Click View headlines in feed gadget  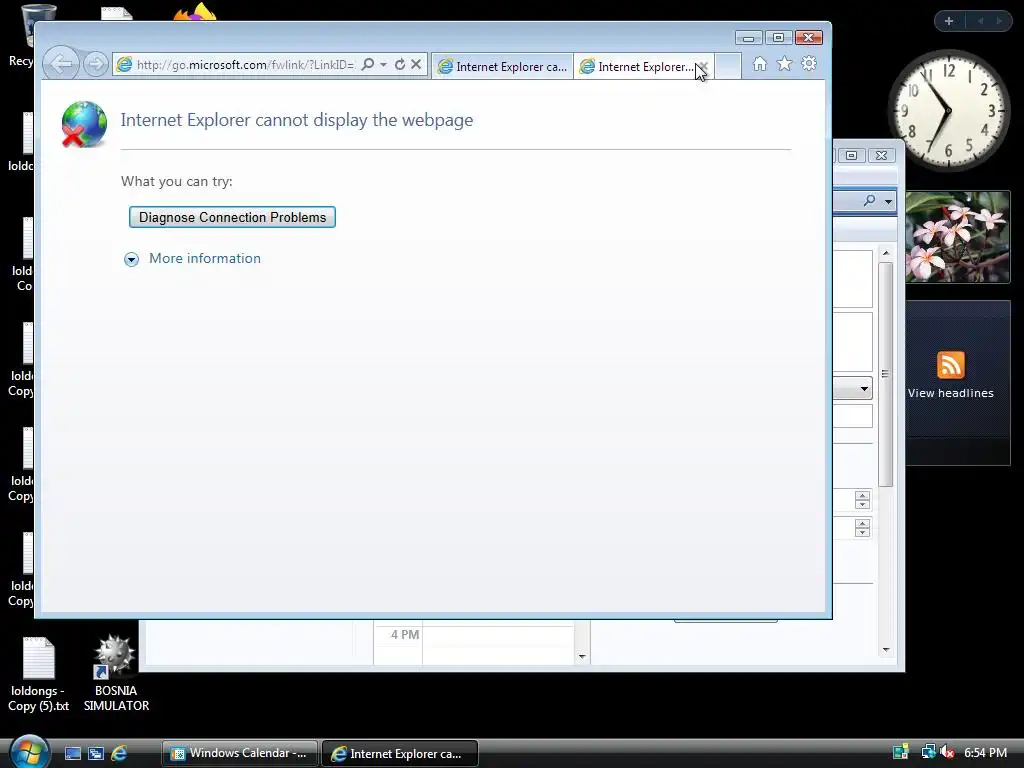coord(950,392)
